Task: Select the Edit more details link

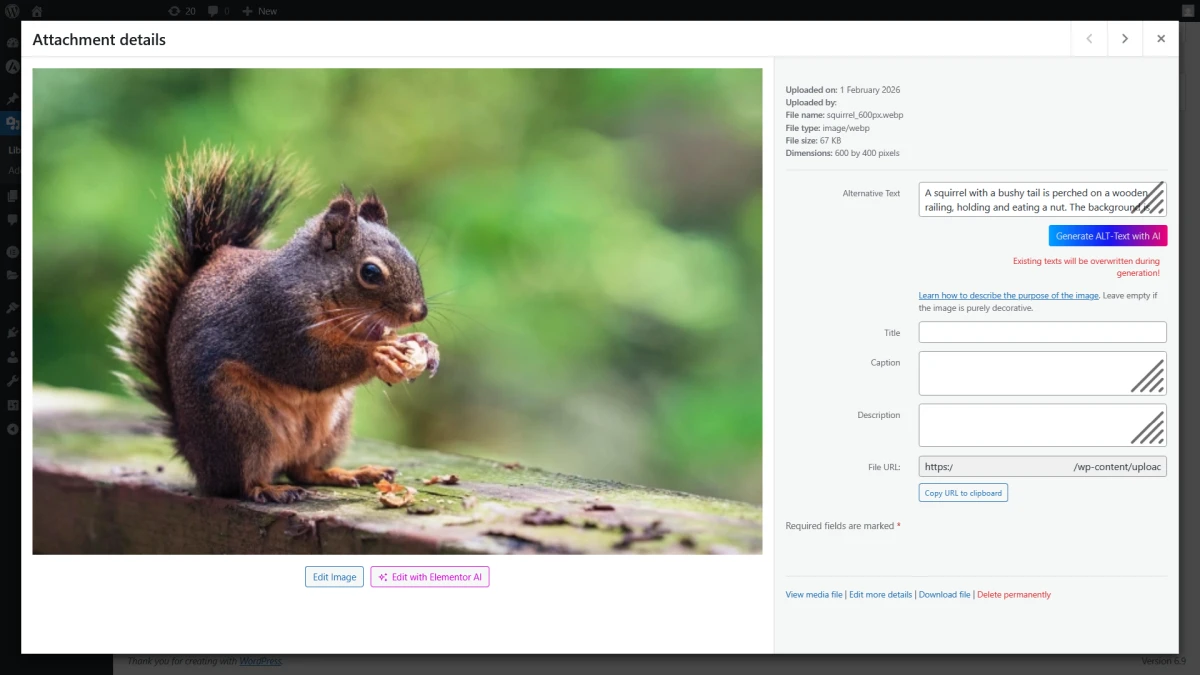Action: coord(880,595)
